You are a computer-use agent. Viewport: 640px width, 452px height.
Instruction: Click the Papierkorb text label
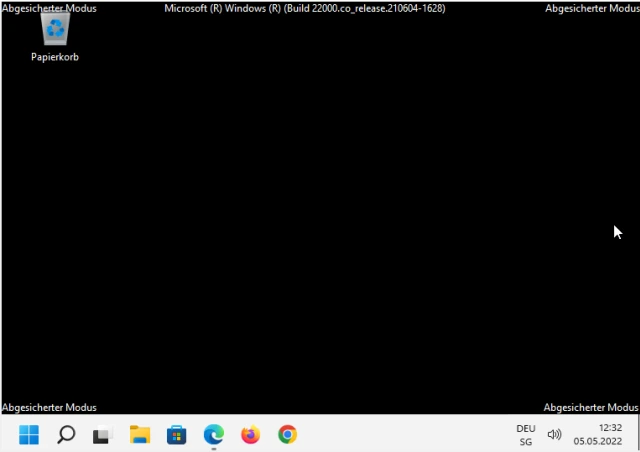(x=54, y=57)
